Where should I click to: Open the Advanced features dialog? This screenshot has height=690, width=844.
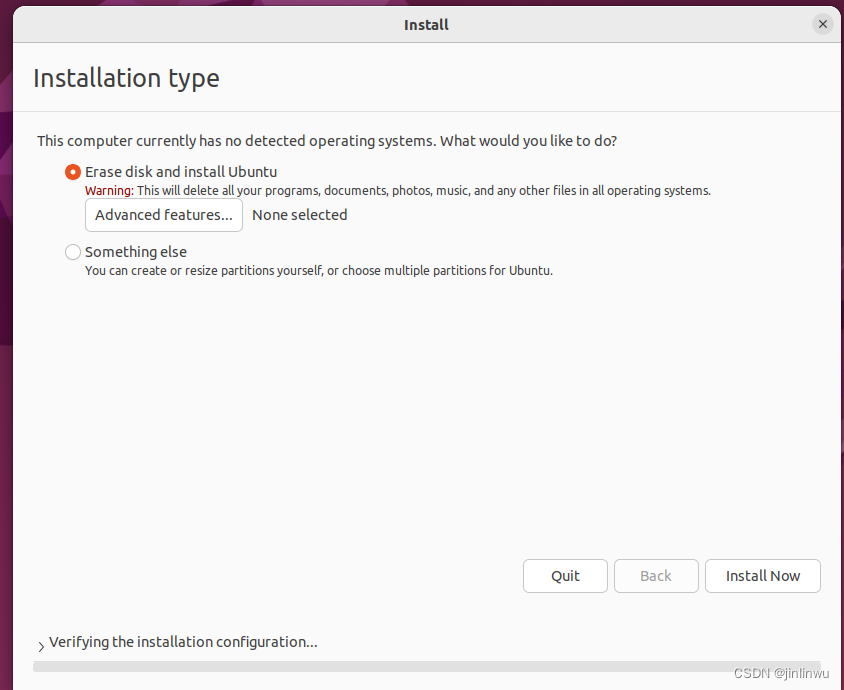point(163,215)
